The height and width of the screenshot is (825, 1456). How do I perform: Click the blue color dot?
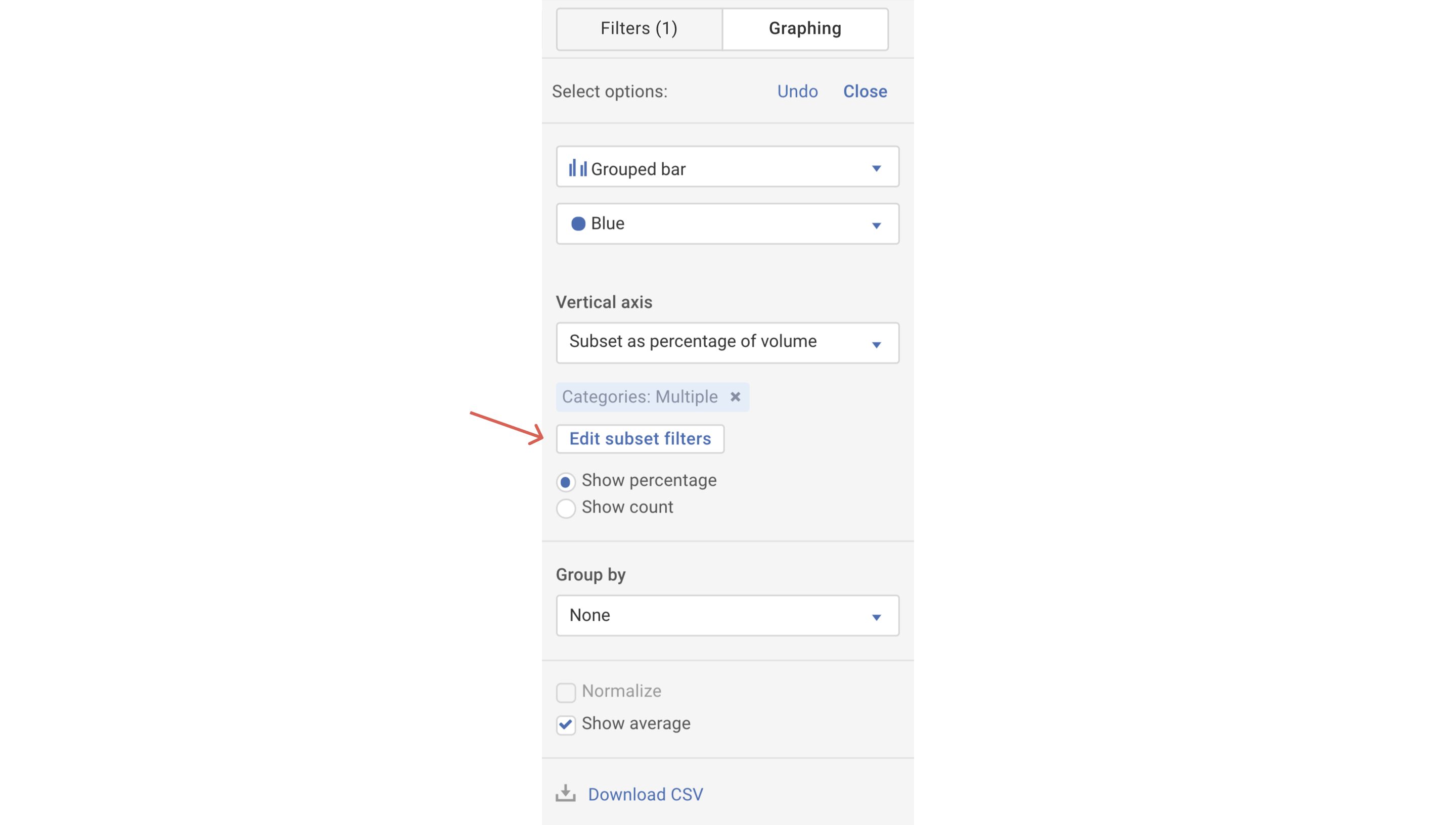tap(578, 224)
